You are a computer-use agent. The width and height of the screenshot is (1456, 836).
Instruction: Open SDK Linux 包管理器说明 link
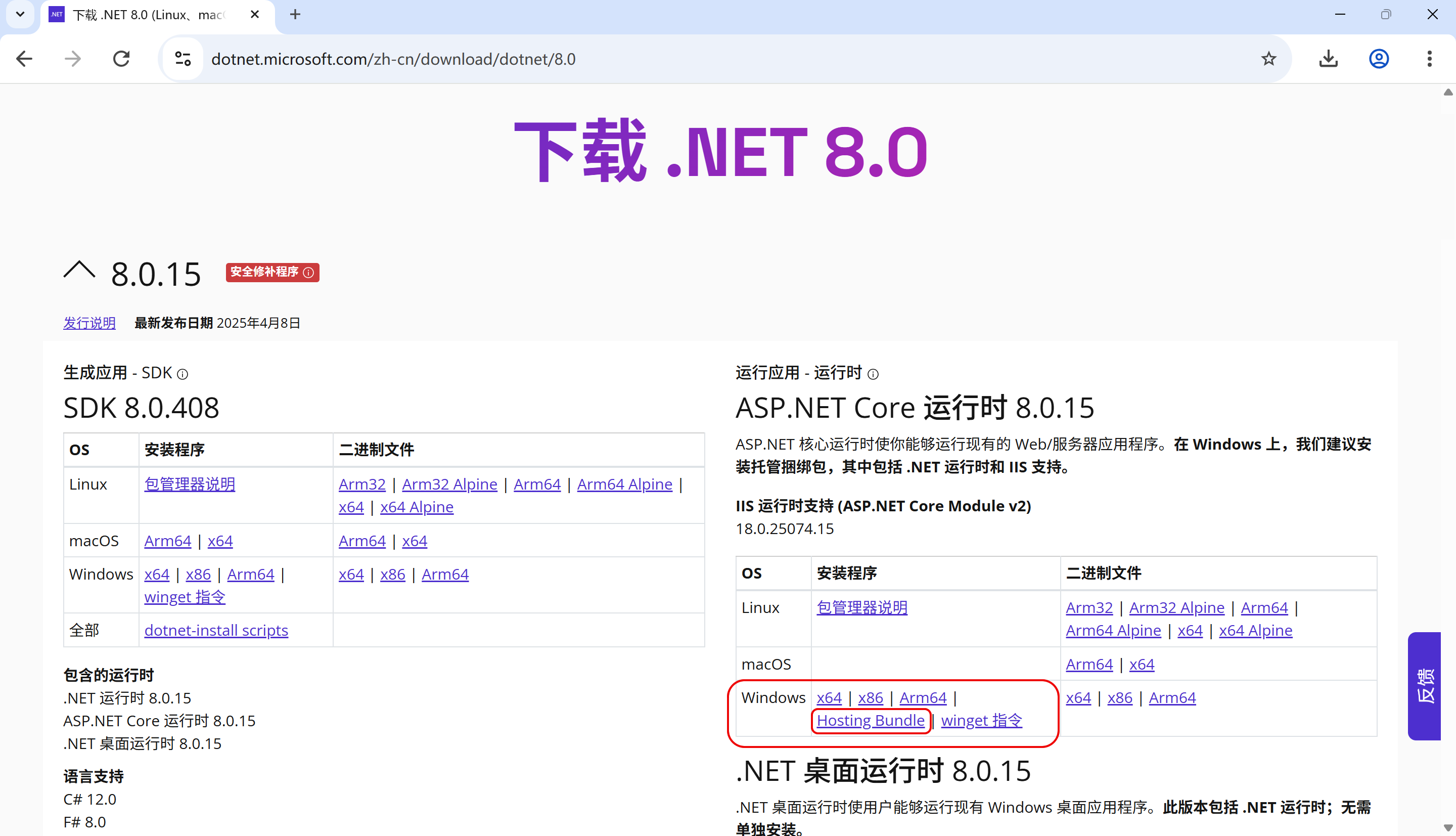pyautogui.click(x=190, y=484)
